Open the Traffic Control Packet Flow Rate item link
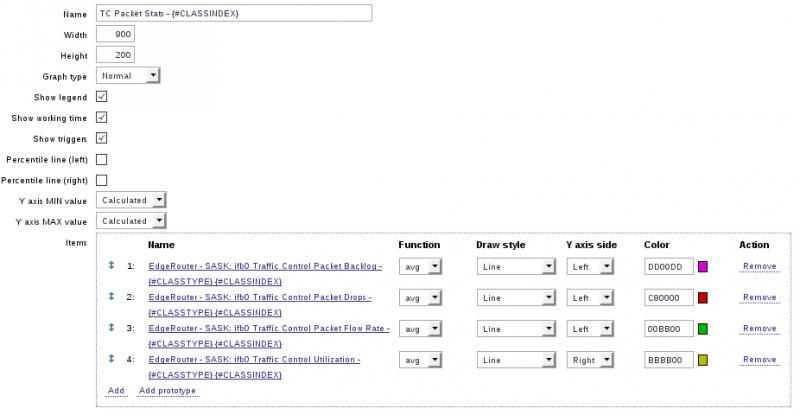Image resolution: width=800 pixels, height=415 pixels. click(266, 328)
